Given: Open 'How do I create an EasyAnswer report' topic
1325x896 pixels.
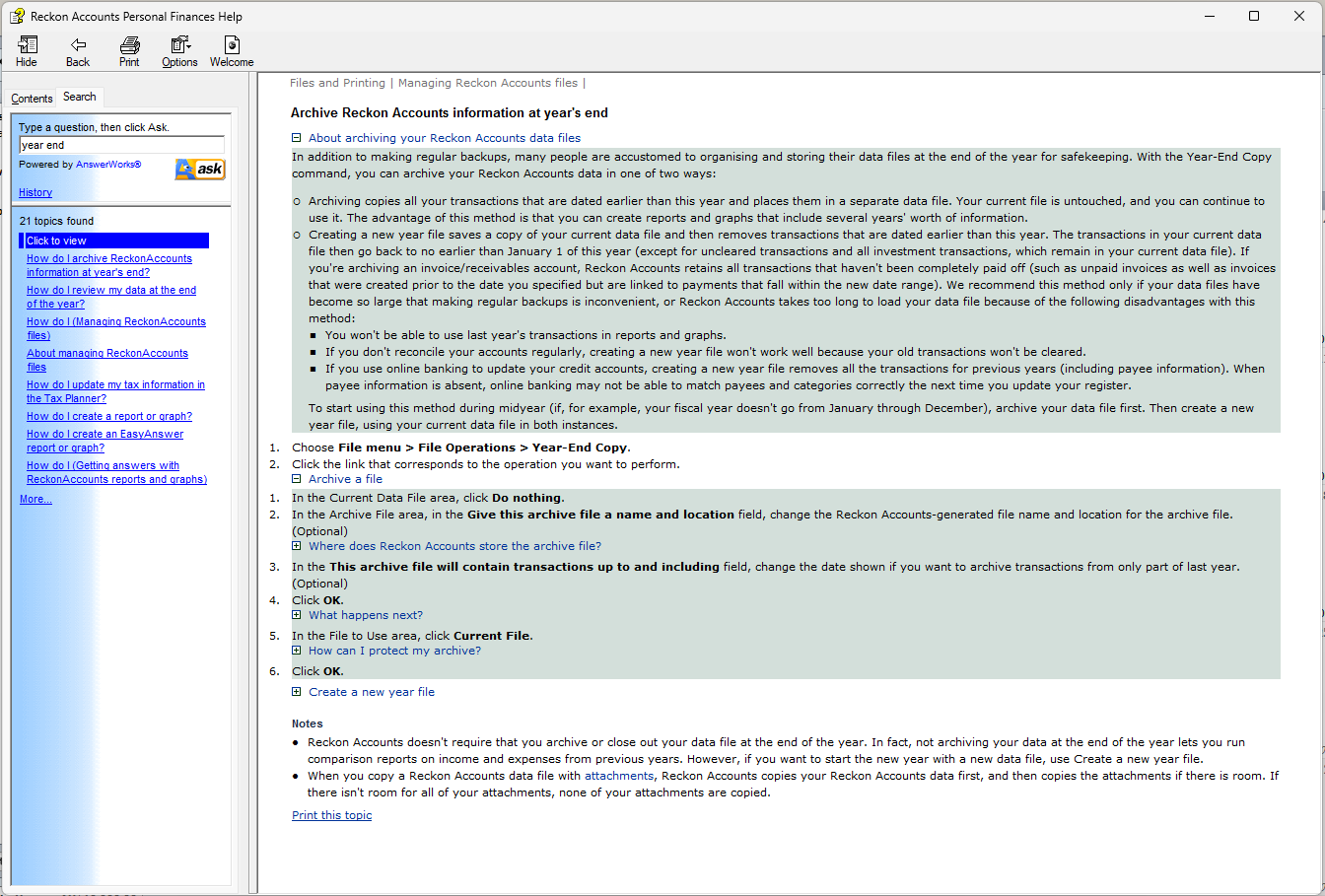Looking at the screenshot, I should (105, 441).
